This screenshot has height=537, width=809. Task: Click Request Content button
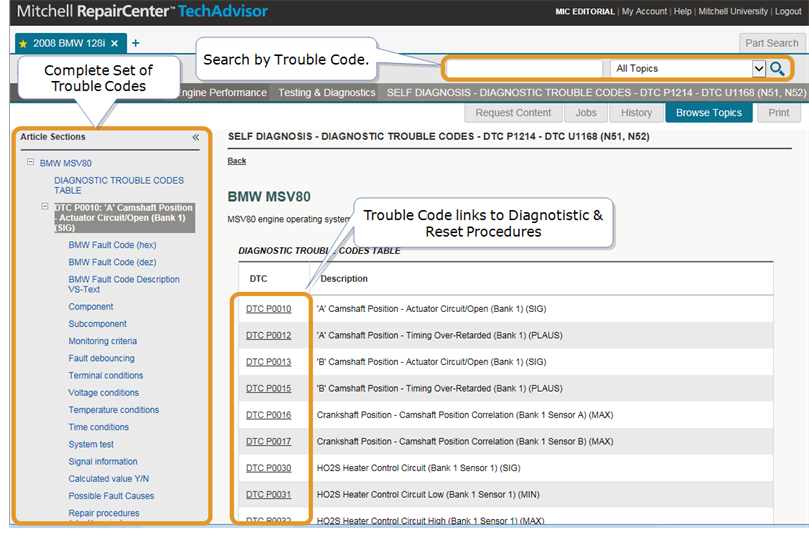click(513, 113)
